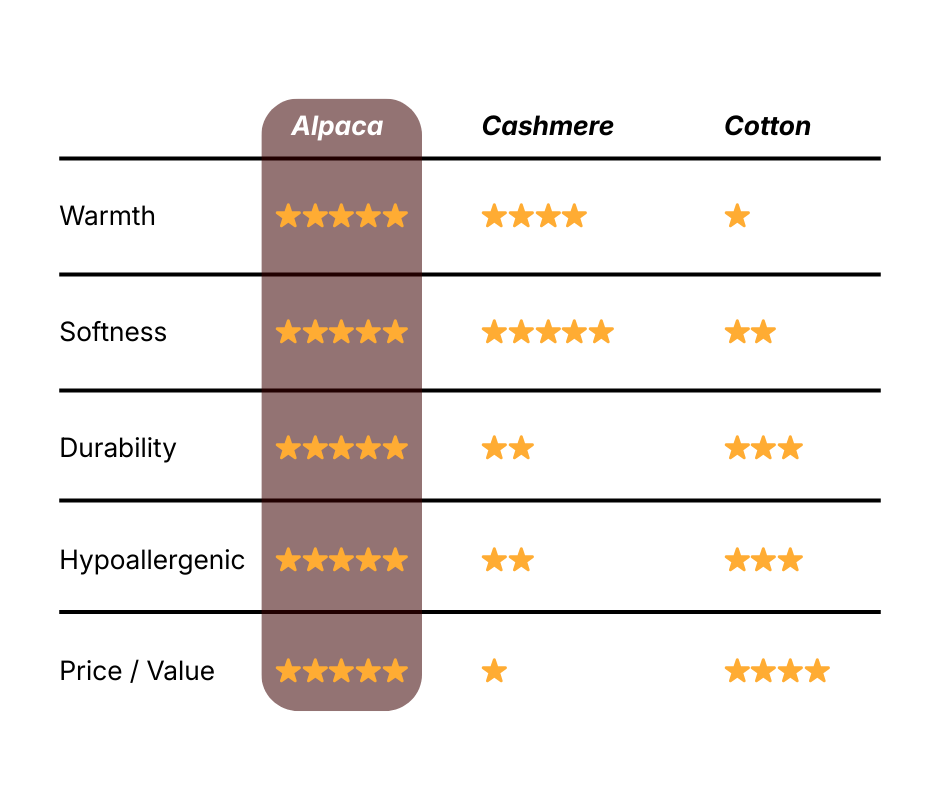Select the Warmth row label
This screenshot has height=788, width=940.
tap(108, 216)
